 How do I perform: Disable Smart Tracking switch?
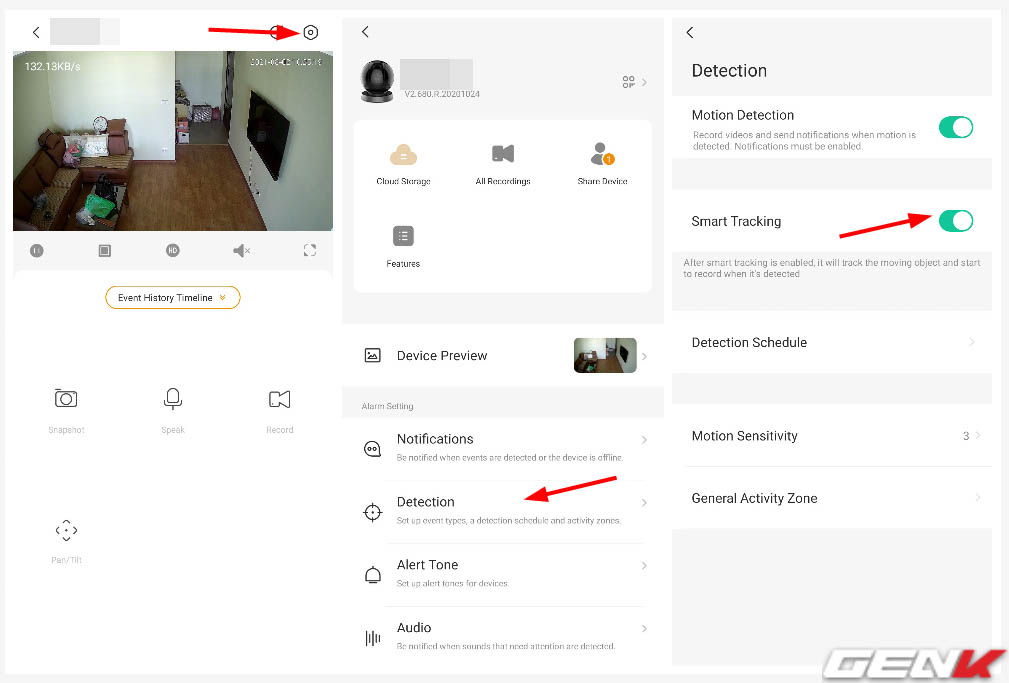[955, 221]
